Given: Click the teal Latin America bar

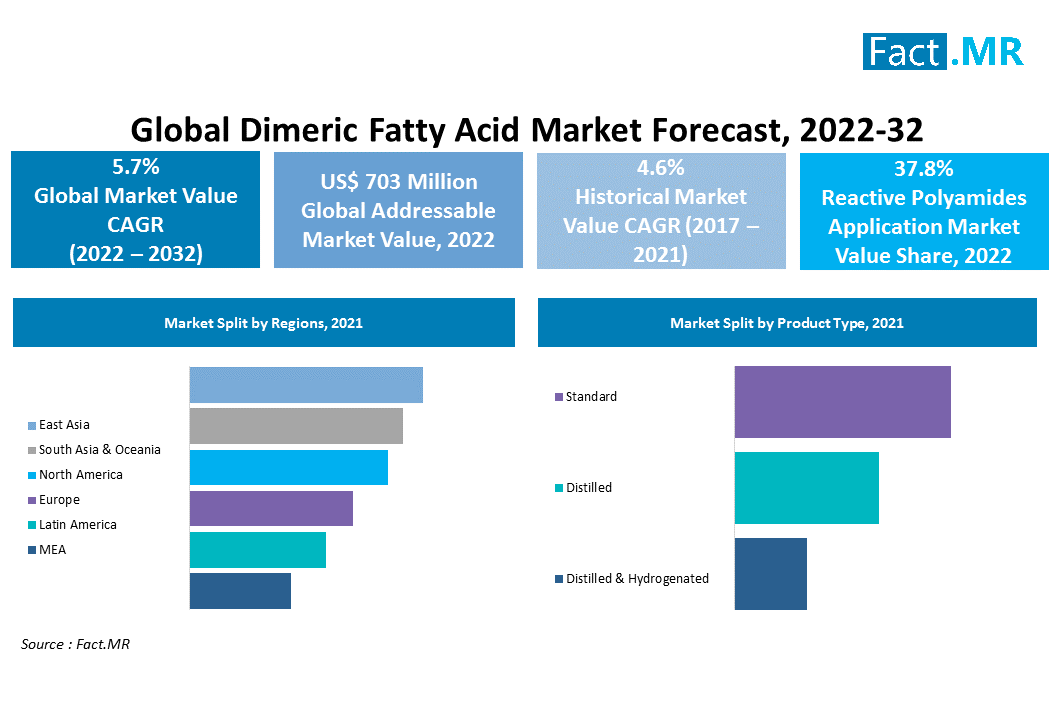Looking at the screenshot, I should [x=258, y=550].
